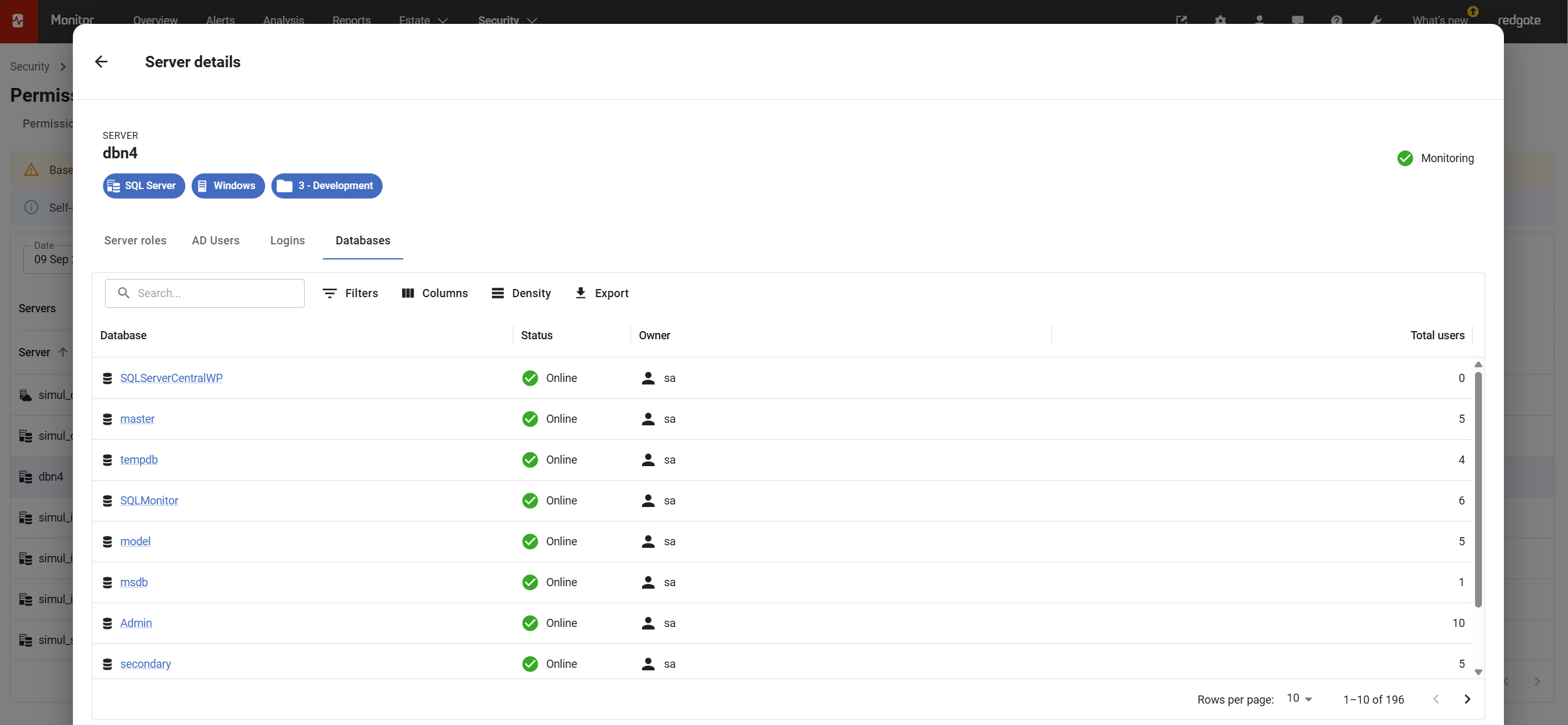Click the Export download icon
Screen dimensions: 1568x725
coord(581,293)
